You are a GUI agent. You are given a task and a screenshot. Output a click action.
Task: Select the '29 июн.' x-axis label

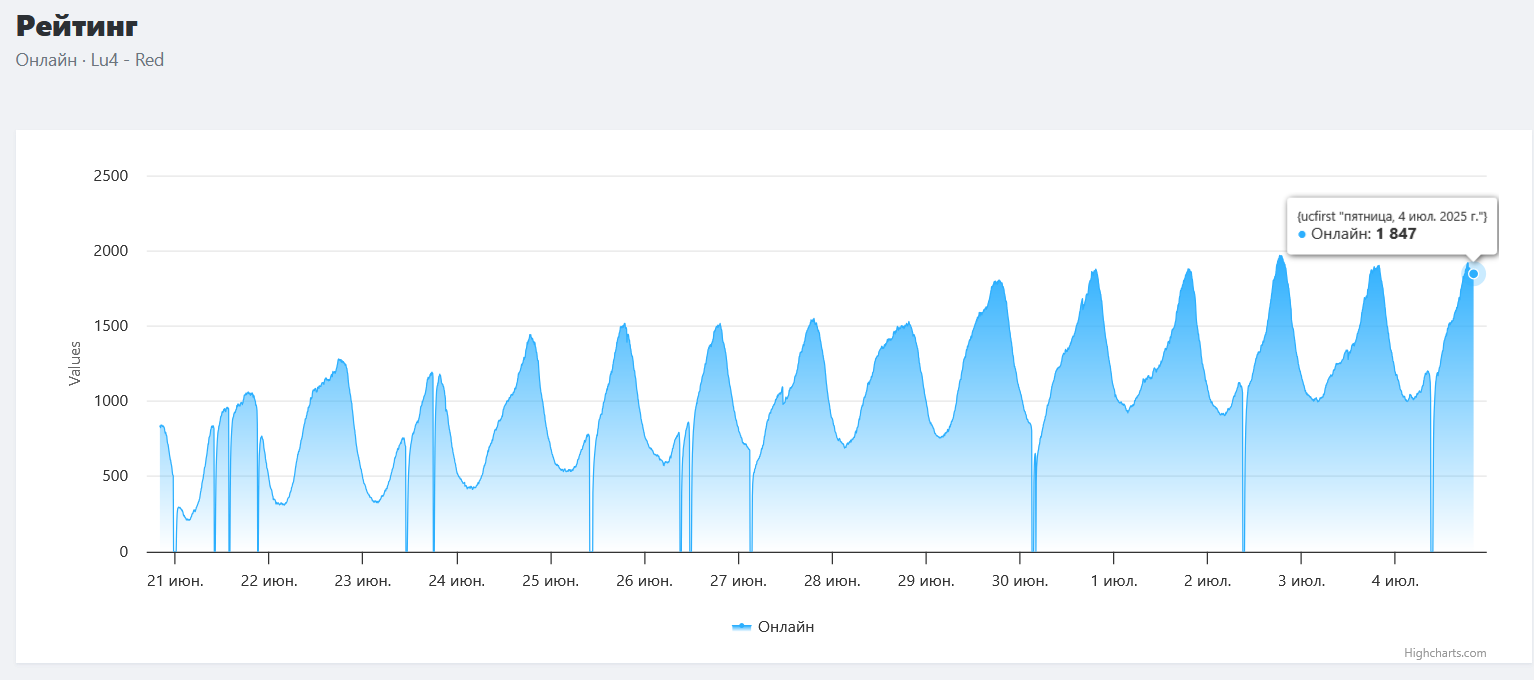[x=927, y=581]
